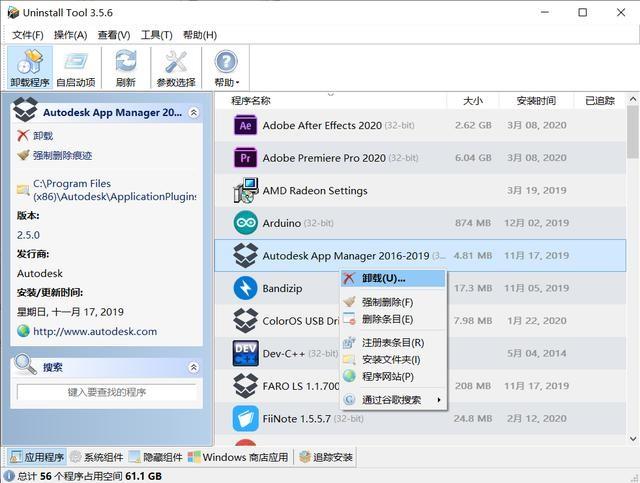The image size is (640, 483).
Task: Click the FARO LS program icon
Action: point(245,386)
